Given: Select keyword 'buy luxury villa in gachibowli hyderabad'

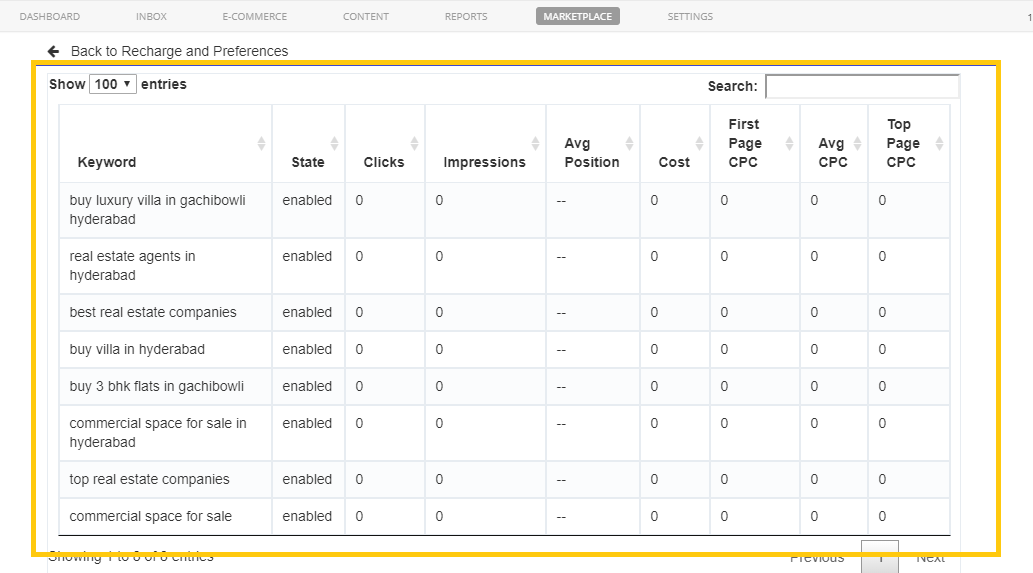Looking at the screenshot, I should click(x=157, y=209).
